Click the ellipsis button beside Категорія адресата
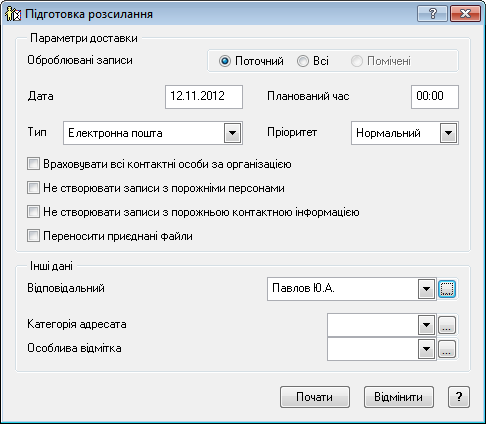The height and width of the screenshot is (424, 486). 447,325
